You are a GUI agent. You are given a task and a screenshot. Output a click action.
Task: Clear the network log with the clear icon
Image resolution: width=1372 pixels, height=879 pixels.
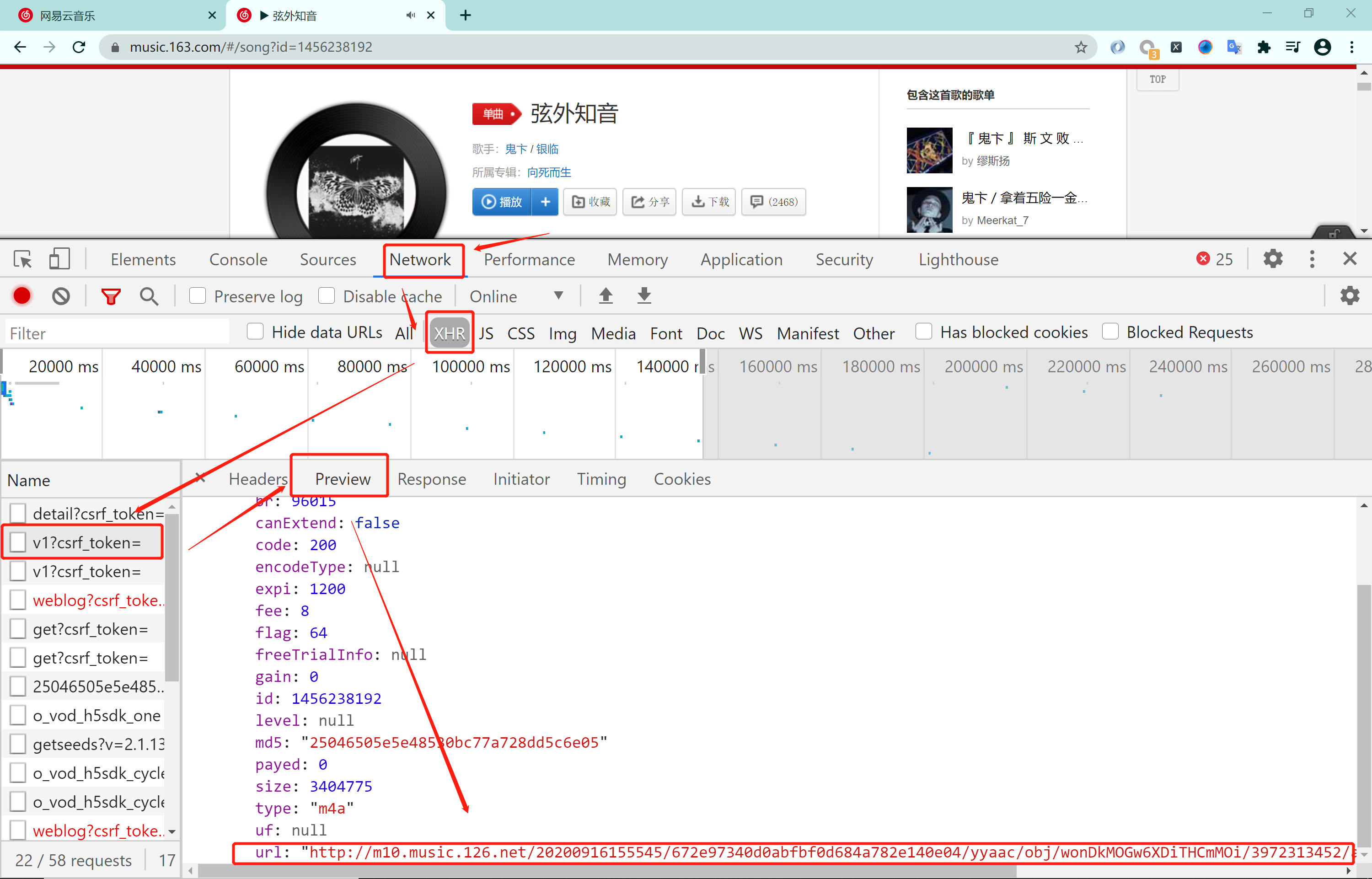61,295
